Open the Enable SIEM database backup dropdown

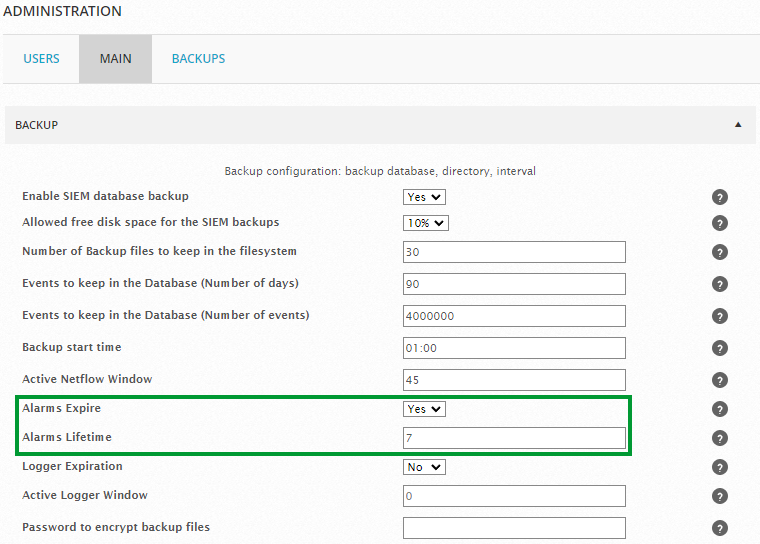pyautogui.click(x=424, y=197)
